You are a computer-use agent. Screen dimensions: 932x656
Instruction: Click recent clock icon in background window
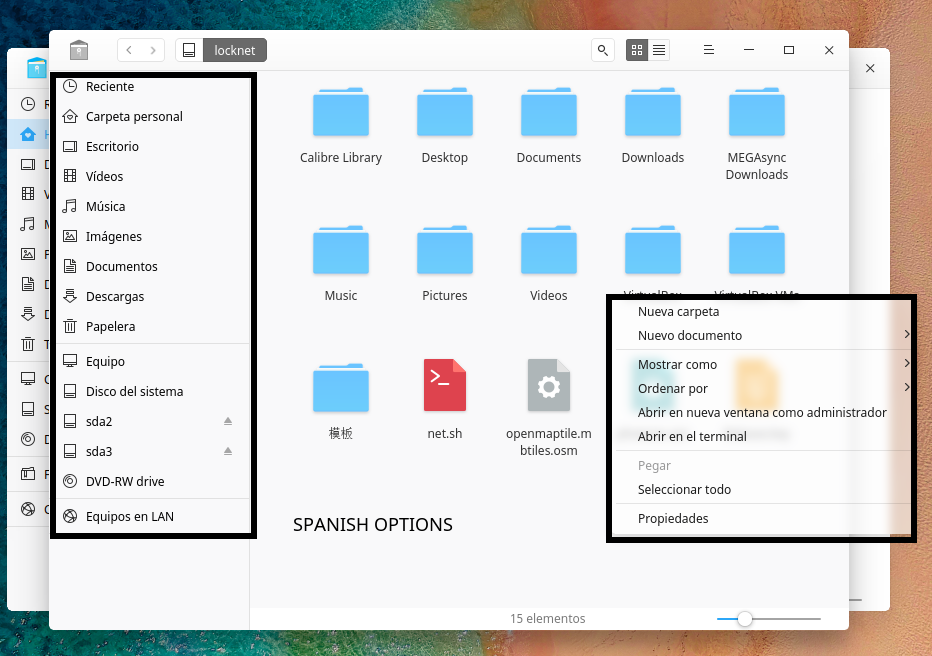(x=28, y=105)
